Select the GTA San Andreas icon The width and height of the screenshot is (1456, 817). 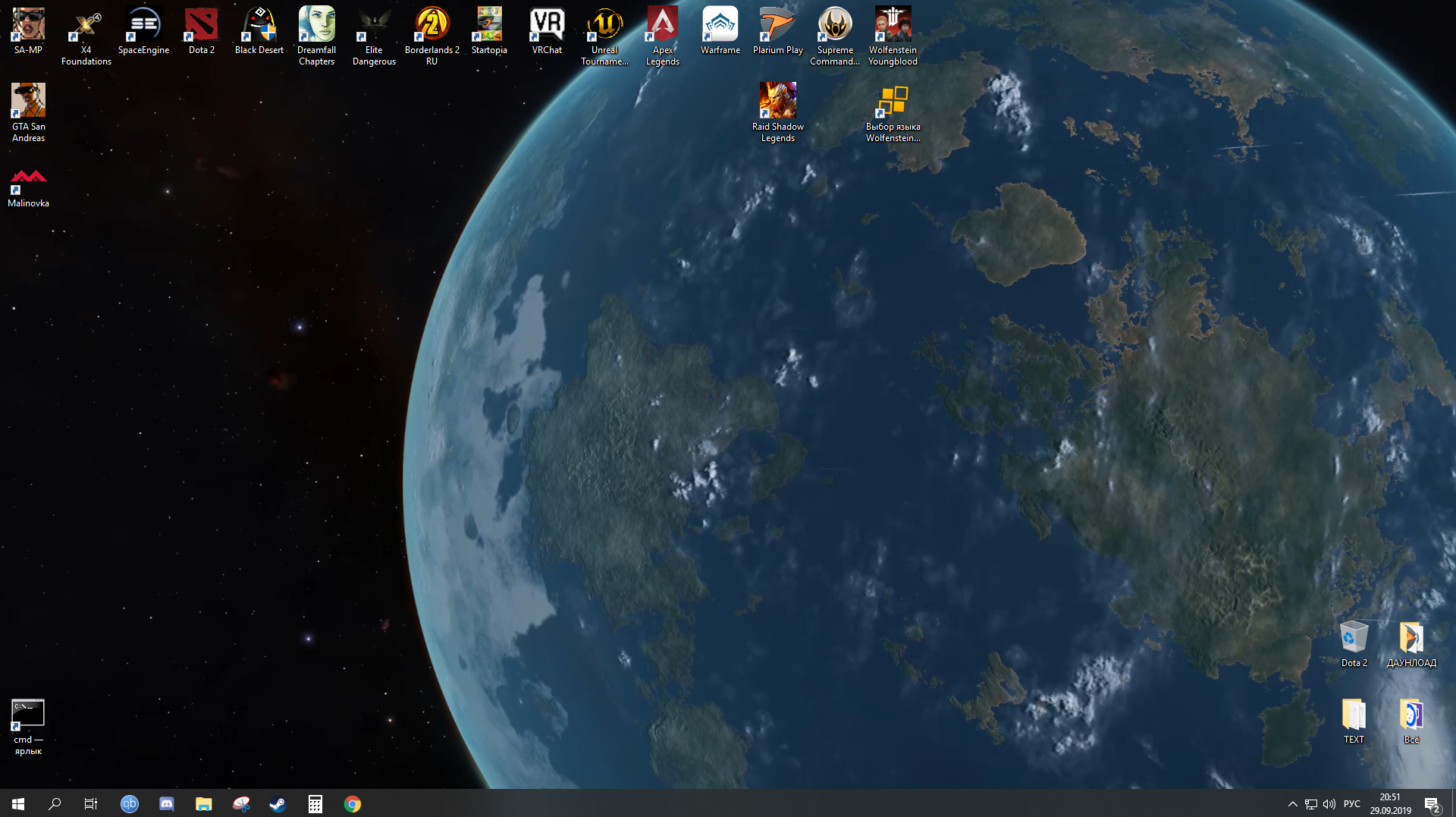pyautogui.click(x=28, y=112)
